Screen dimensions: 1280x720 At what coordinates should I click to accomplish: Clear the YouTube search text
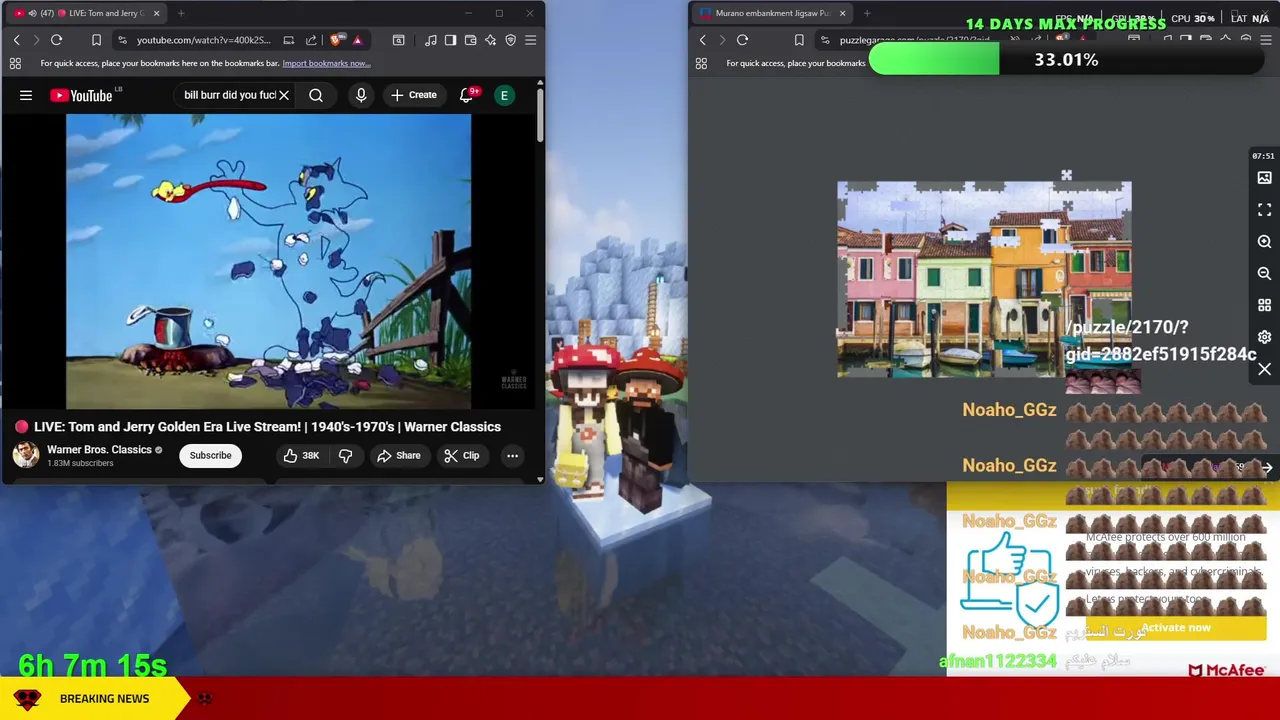pyautogui.click(x=284, y=95)
